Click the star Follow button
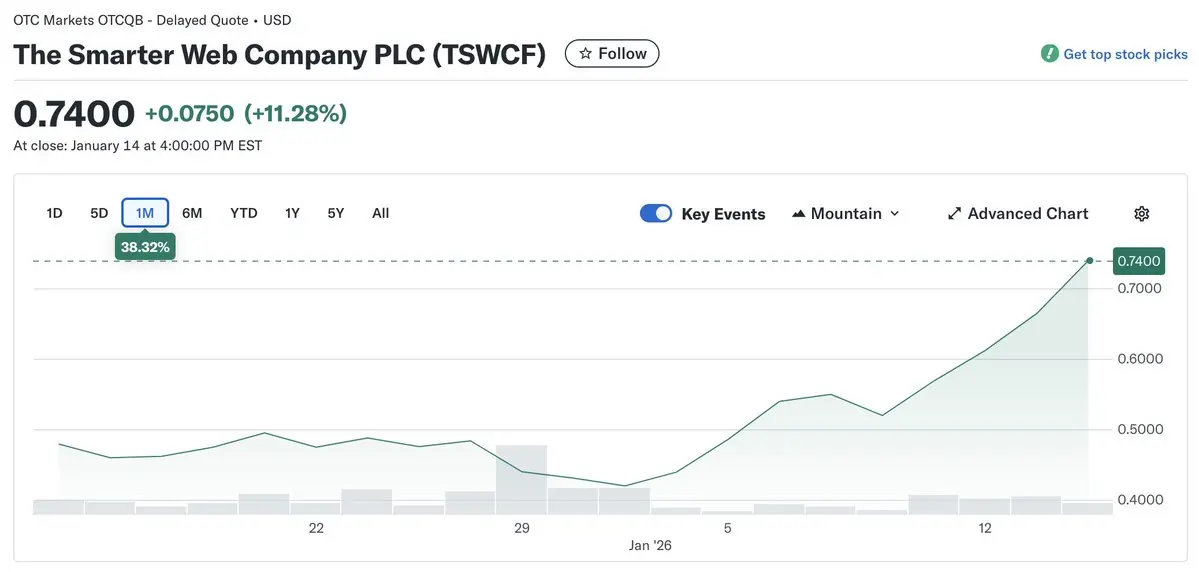This screenshot has height=572, width=1199. pos(612,53)
